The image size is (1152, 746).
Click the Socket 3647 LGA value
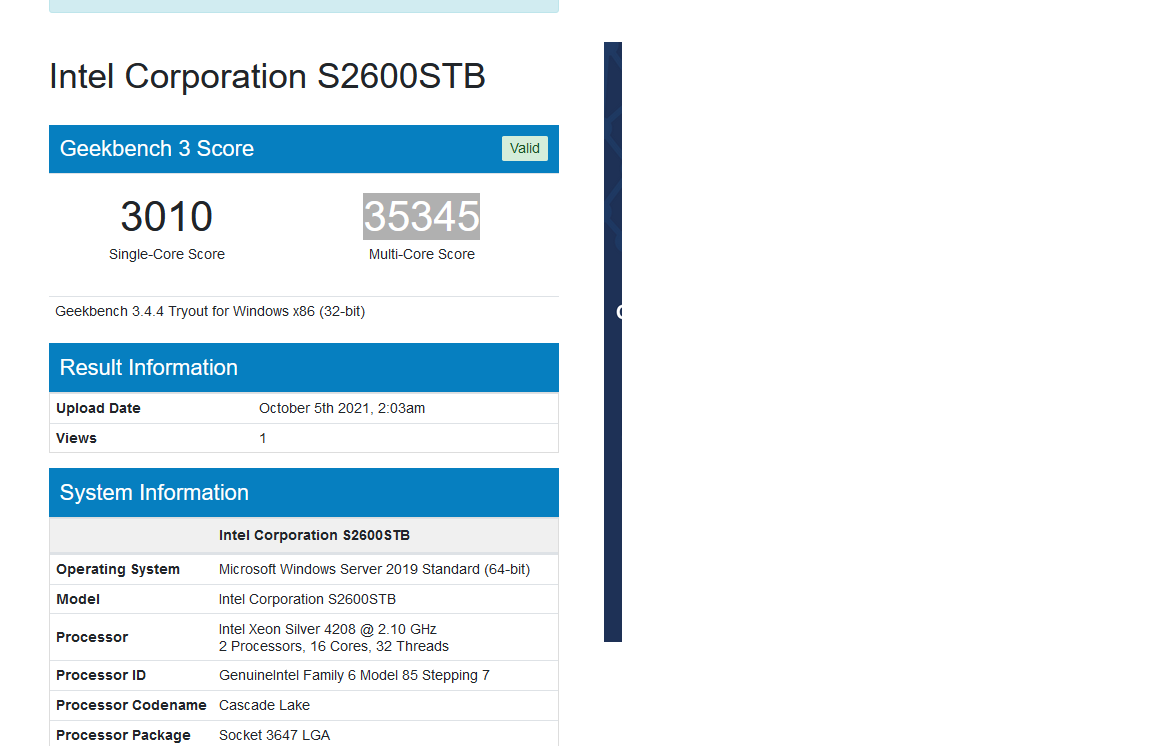pyautogui.click(x=275, y=736)
